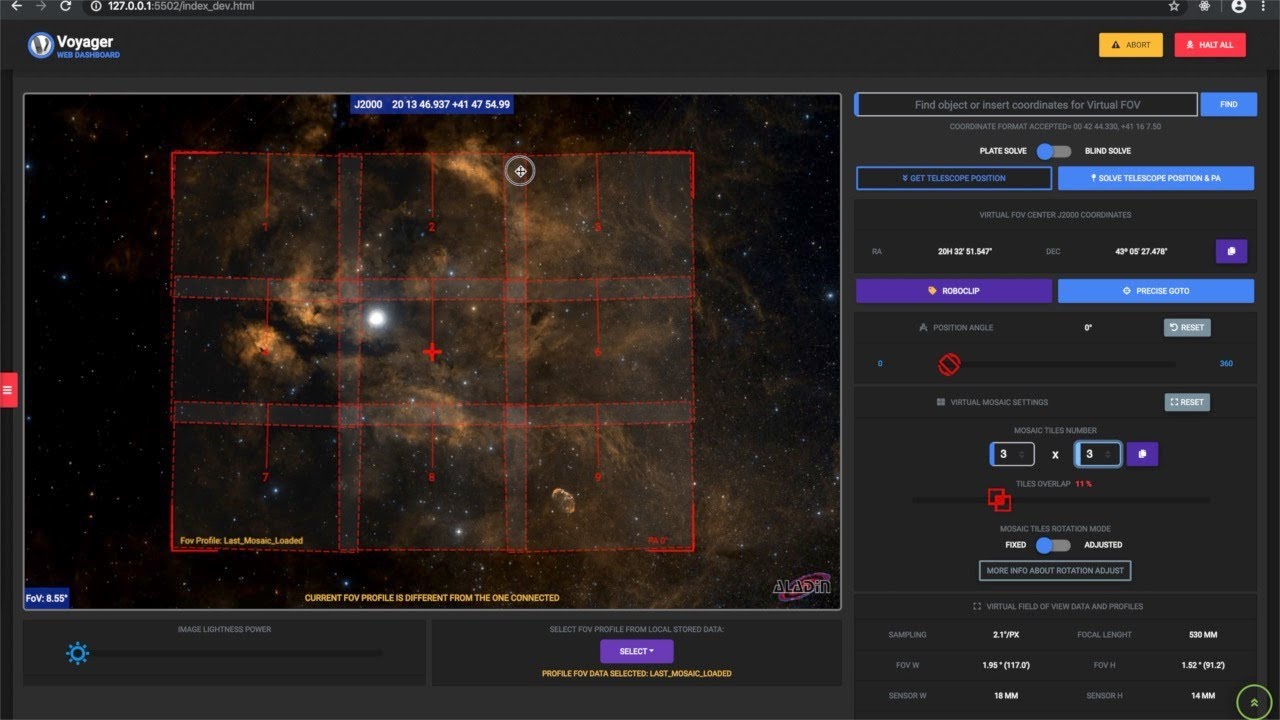This screenshot has height=720, width=1280.
Task: Copy the virtual FOV center coordinates
Action: coord(1231,251)
